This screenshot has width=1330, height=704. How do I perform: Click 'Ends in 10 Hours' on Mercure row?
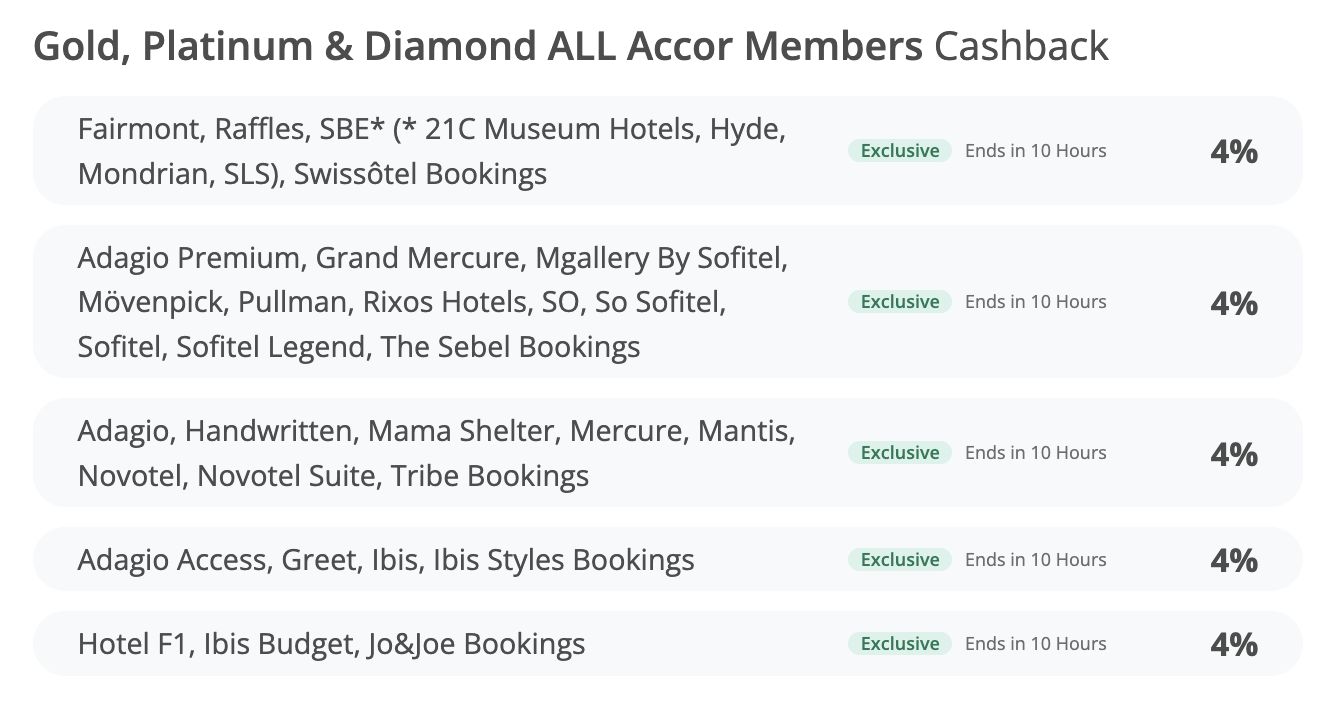click(x=1035, y=453)
